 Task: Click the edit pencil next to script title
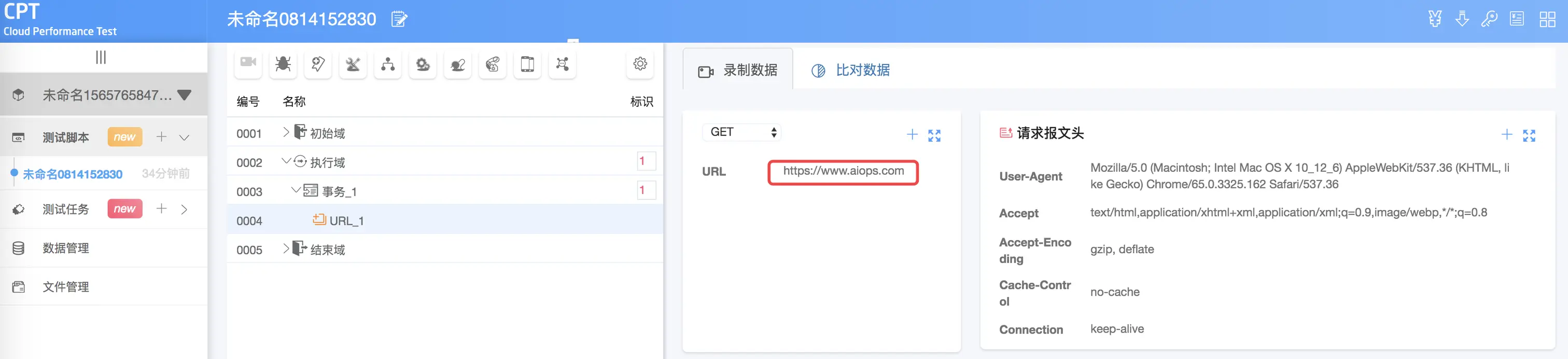coord(399,20)
